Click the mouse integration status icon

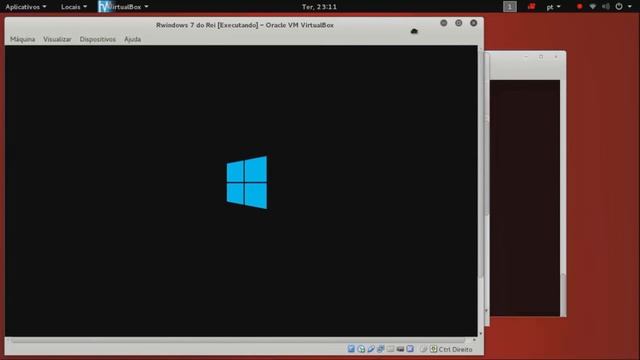pos(423,349)
